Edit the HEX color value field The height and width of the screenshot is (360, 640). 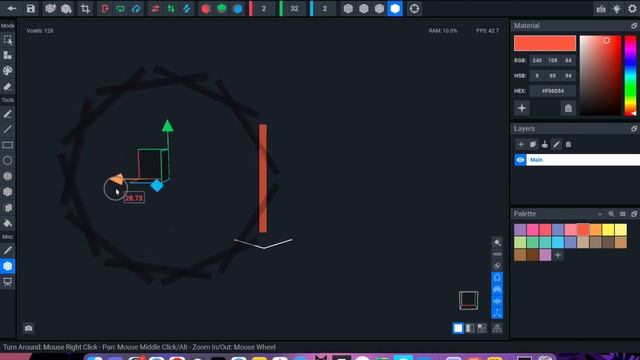coord(553,91)
